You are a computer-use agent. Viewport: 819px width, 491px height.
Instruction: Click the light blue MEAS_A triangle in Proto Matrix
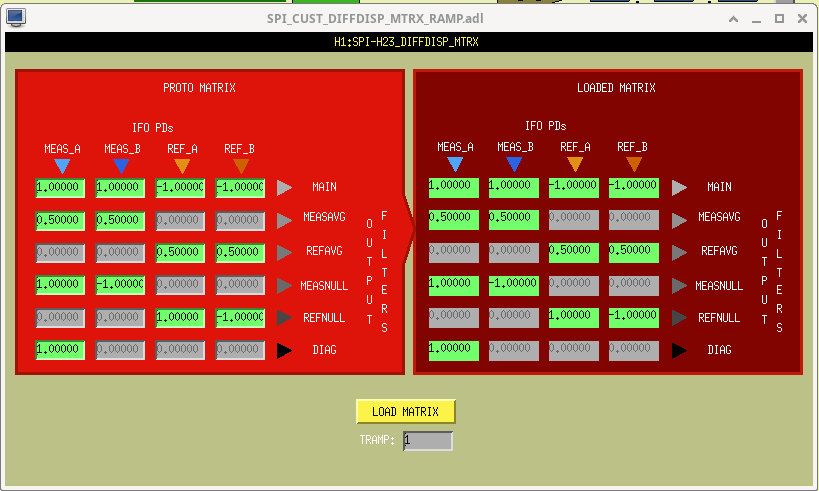(62, 167)
